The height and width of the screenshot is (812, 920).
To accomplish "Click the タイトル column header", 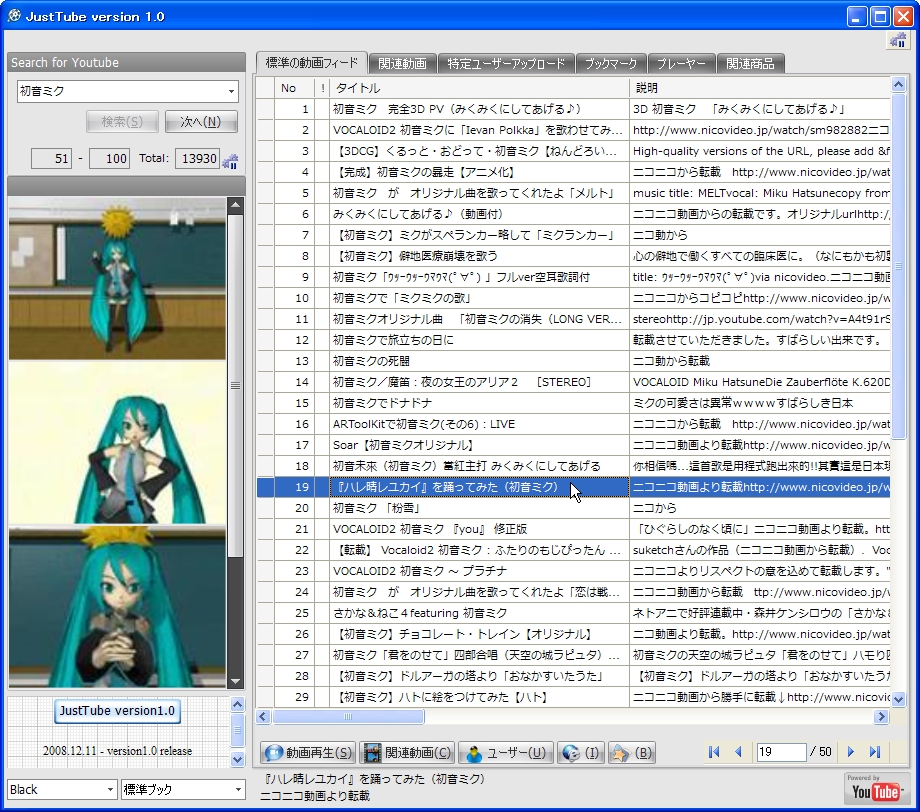I will pos(479,88).
